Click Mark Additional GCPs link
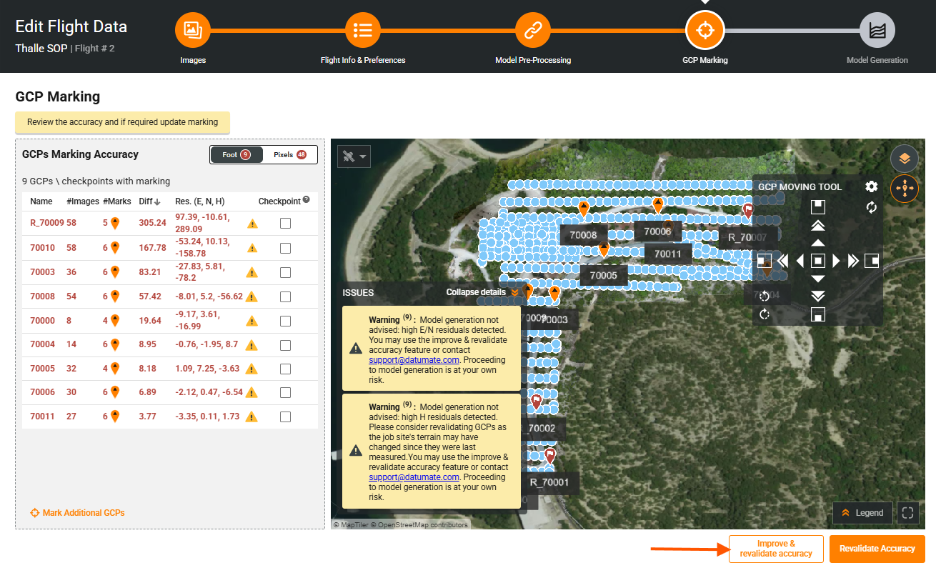The image size is (936, 570). (x=78, y=513)
